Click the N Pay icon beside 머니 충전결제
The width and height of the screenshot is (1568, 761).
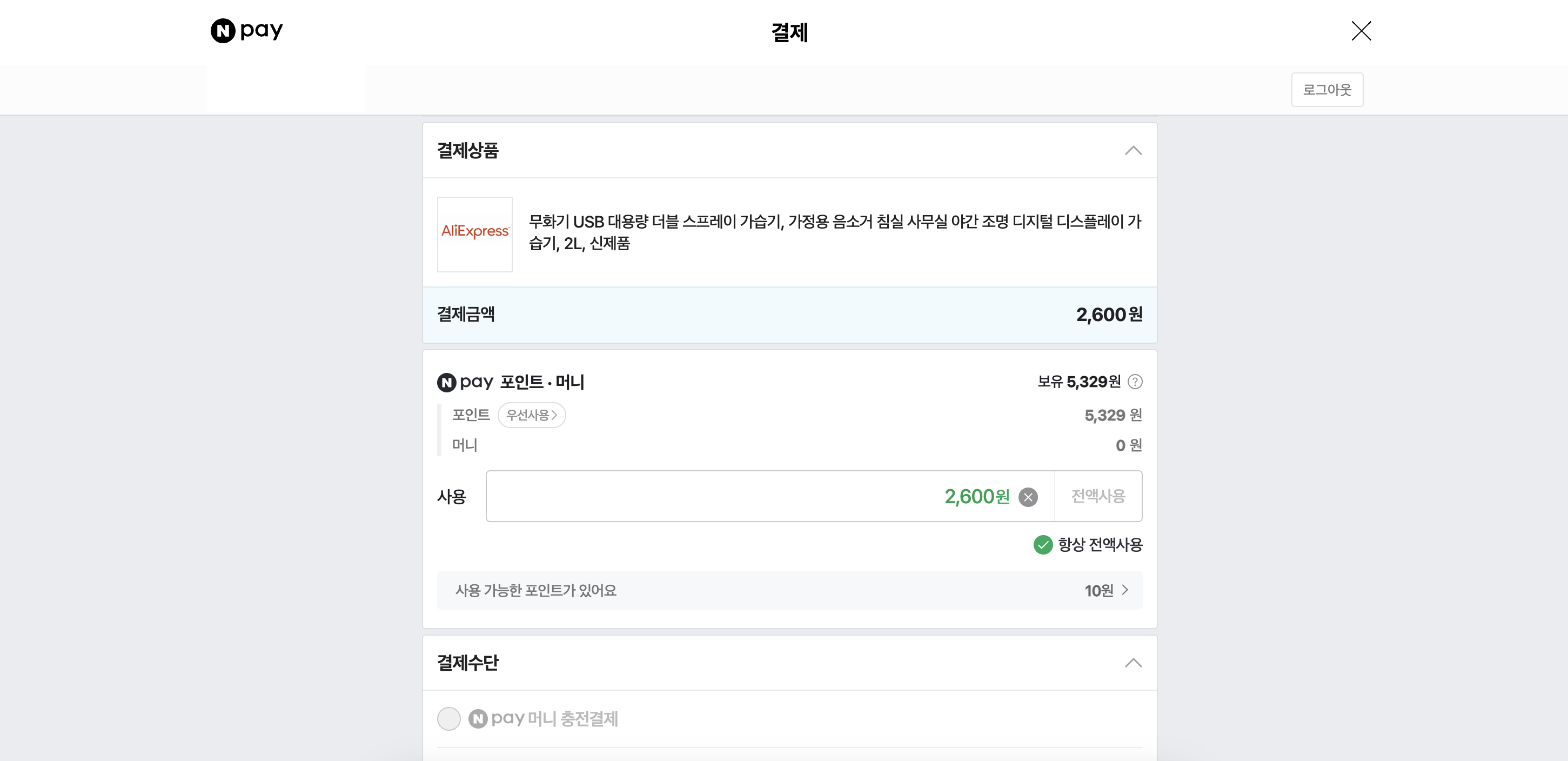pos(480,719)
